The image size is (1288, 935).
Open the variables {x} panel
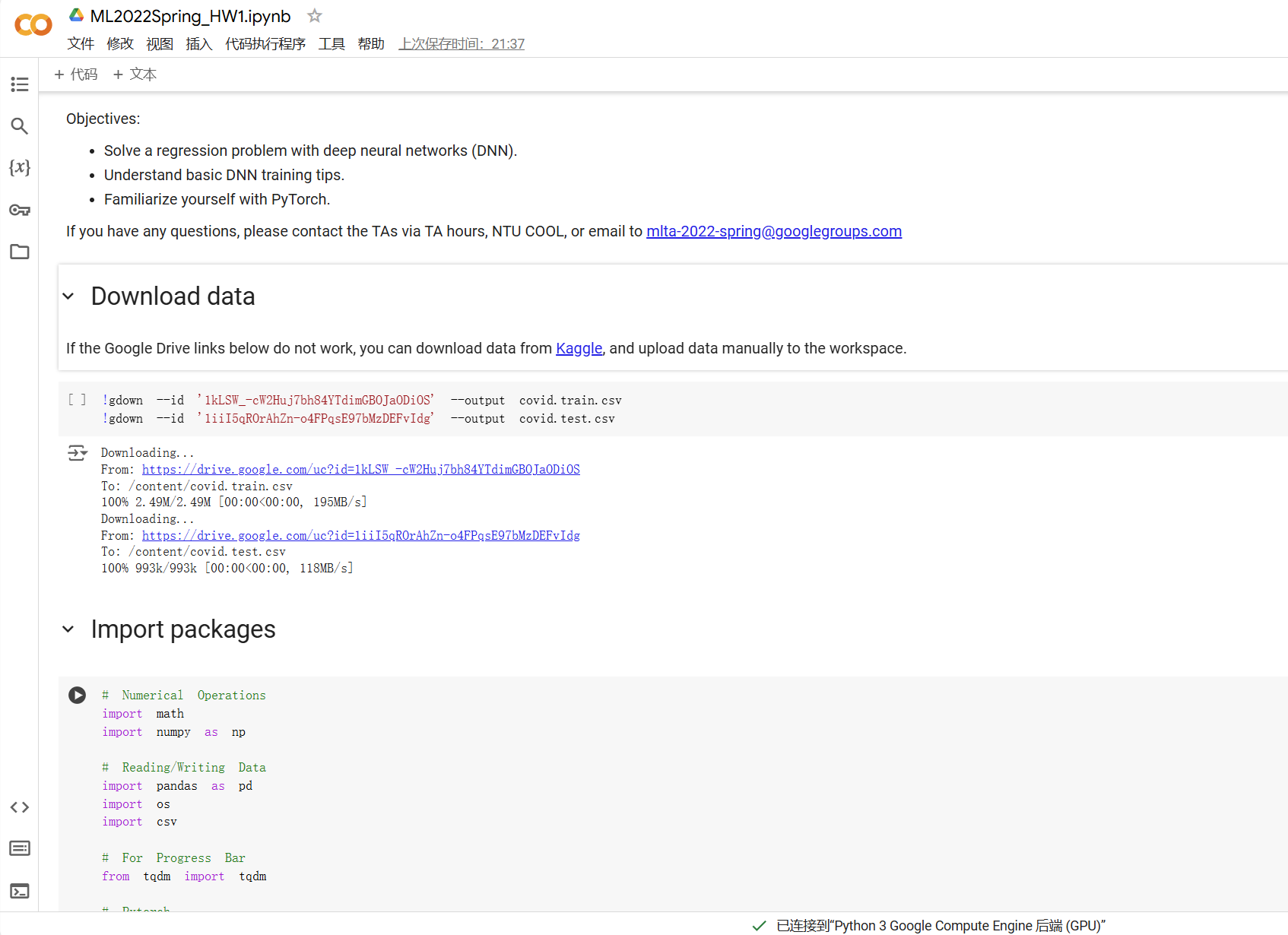click(20, 167)
